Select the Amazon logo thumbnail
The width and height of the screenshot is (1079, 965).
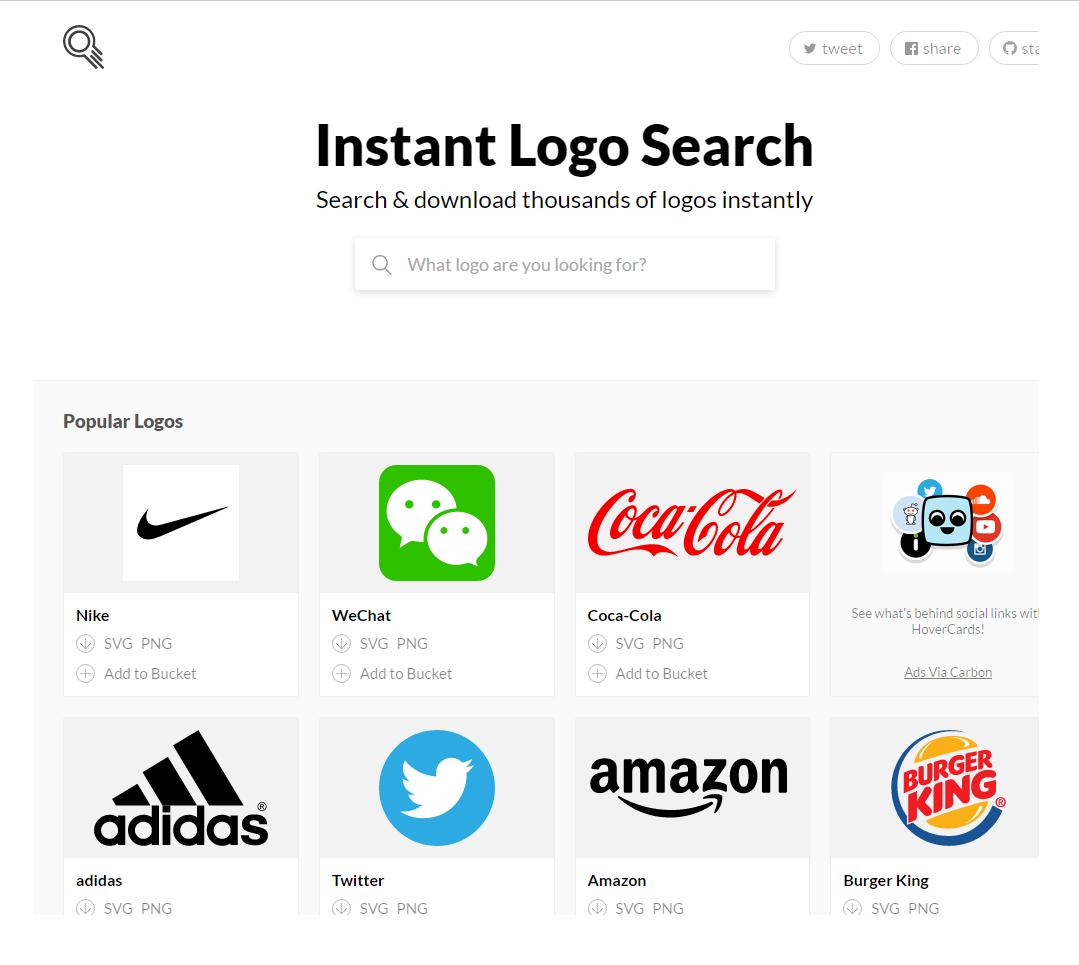(x=689, y=788)
